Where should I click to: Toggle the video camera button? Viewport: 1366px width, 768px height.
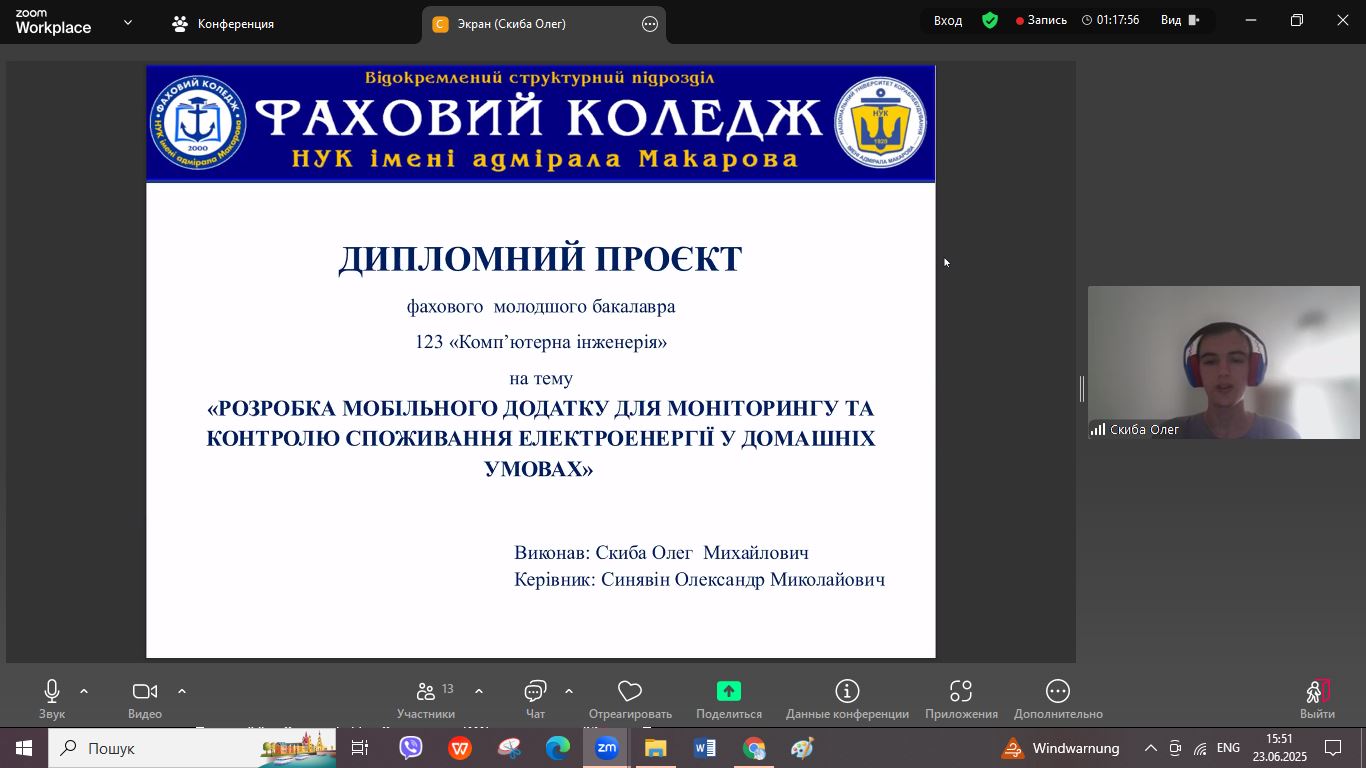pyautogui.click(x=145, y=691)
